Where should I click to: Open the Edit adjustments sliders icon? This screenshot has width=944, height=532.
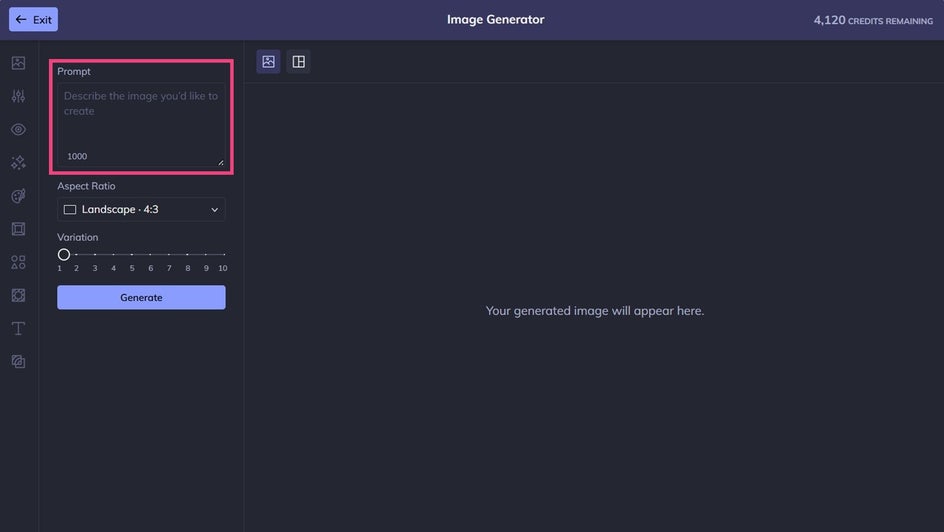click(18, 96)
